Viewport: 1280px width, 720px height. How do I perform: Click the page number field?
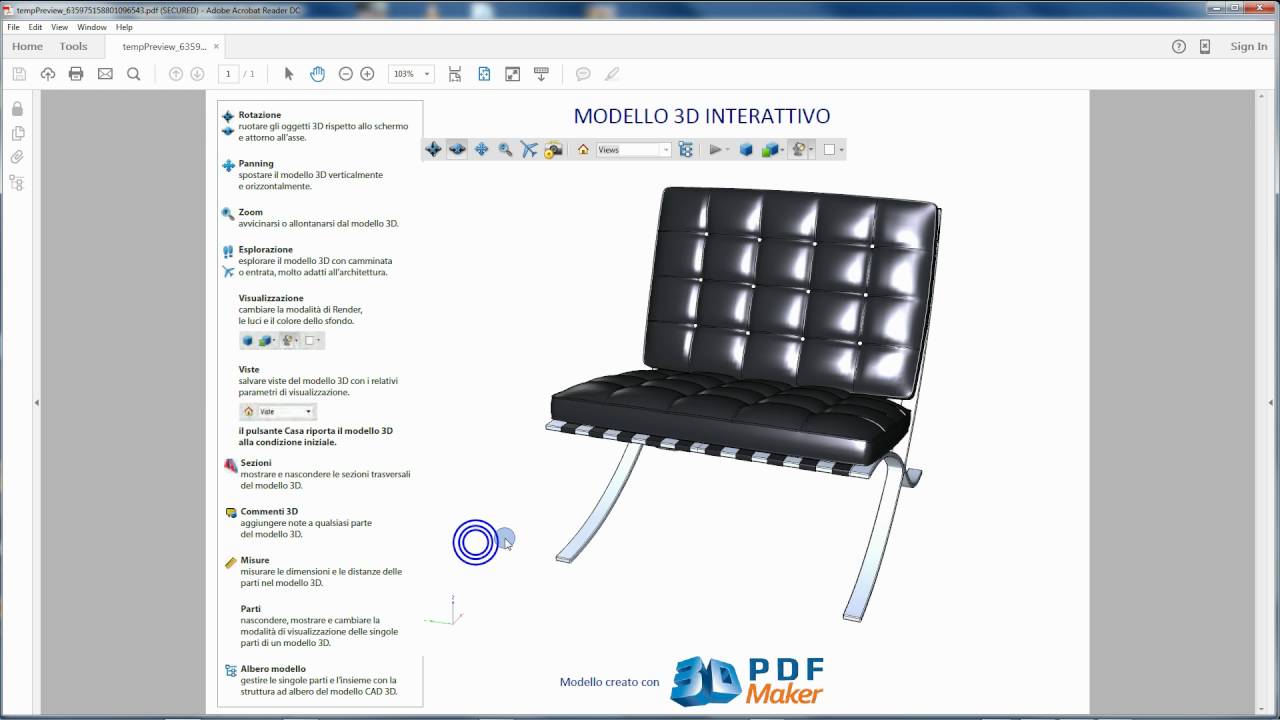[228, 74]
